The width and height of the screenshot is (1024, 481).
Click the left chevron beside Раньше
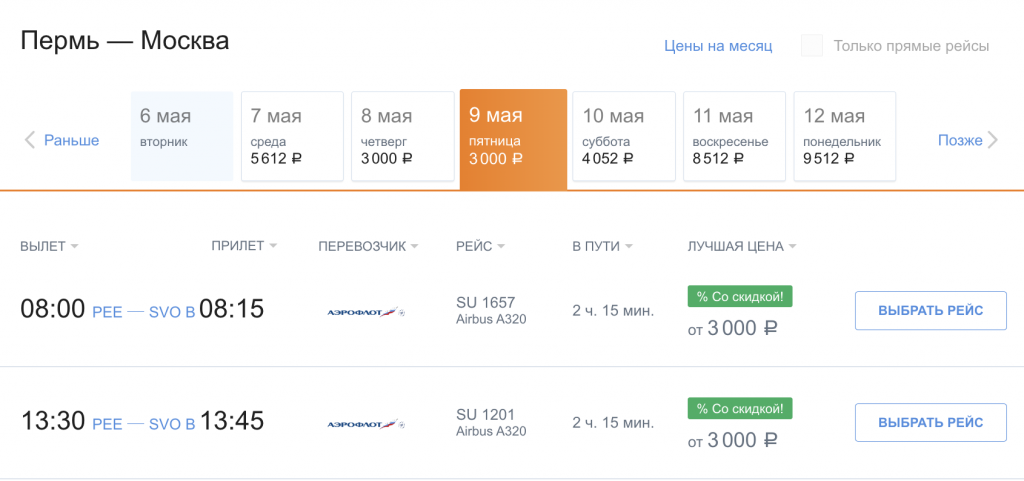click(x=29, y=140)
